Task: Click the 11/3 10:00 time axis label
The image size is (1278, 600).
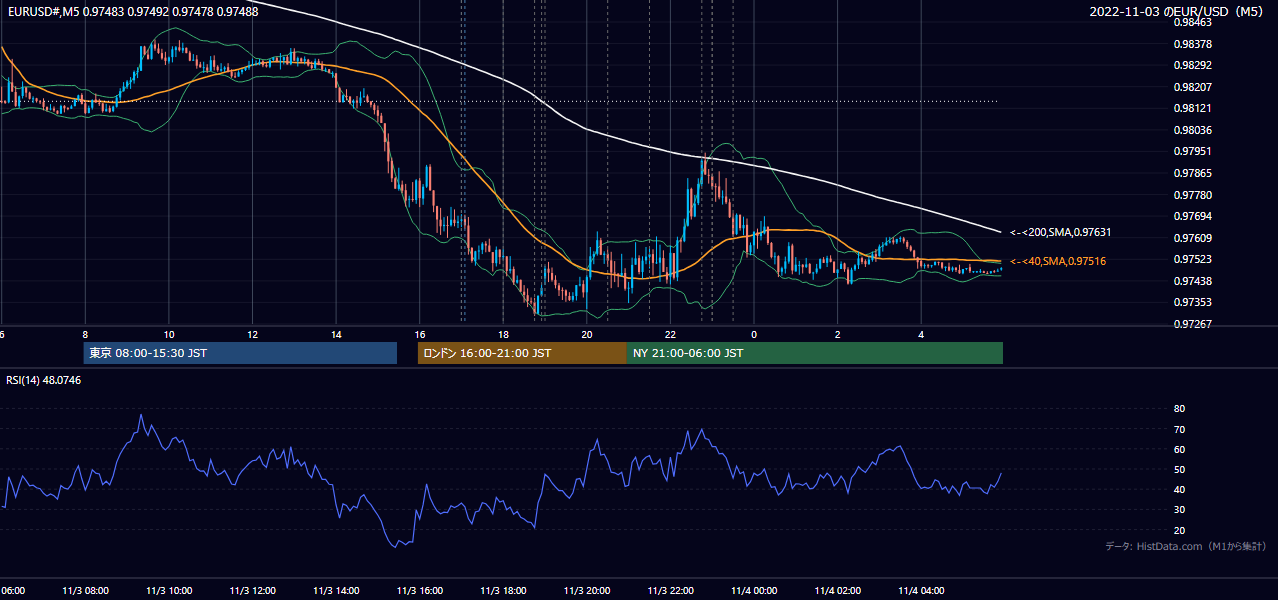Action: point(169,590)
